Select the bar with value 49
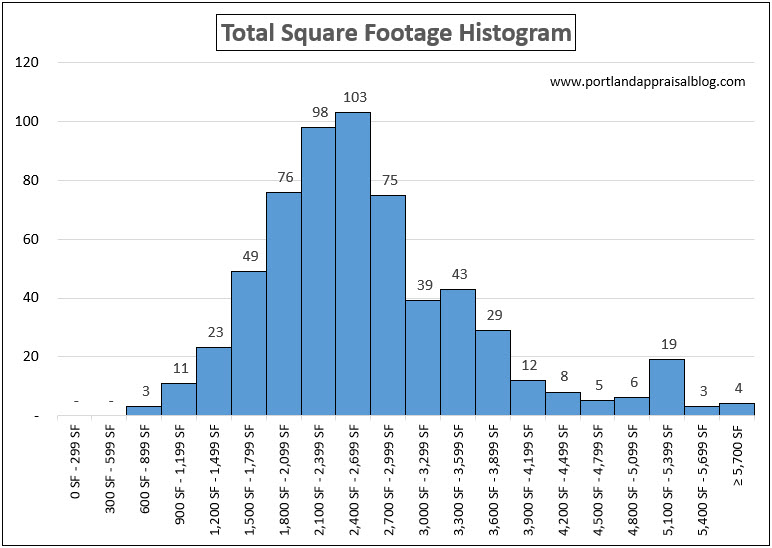772x548 pixels. click(x=248, y=343)
